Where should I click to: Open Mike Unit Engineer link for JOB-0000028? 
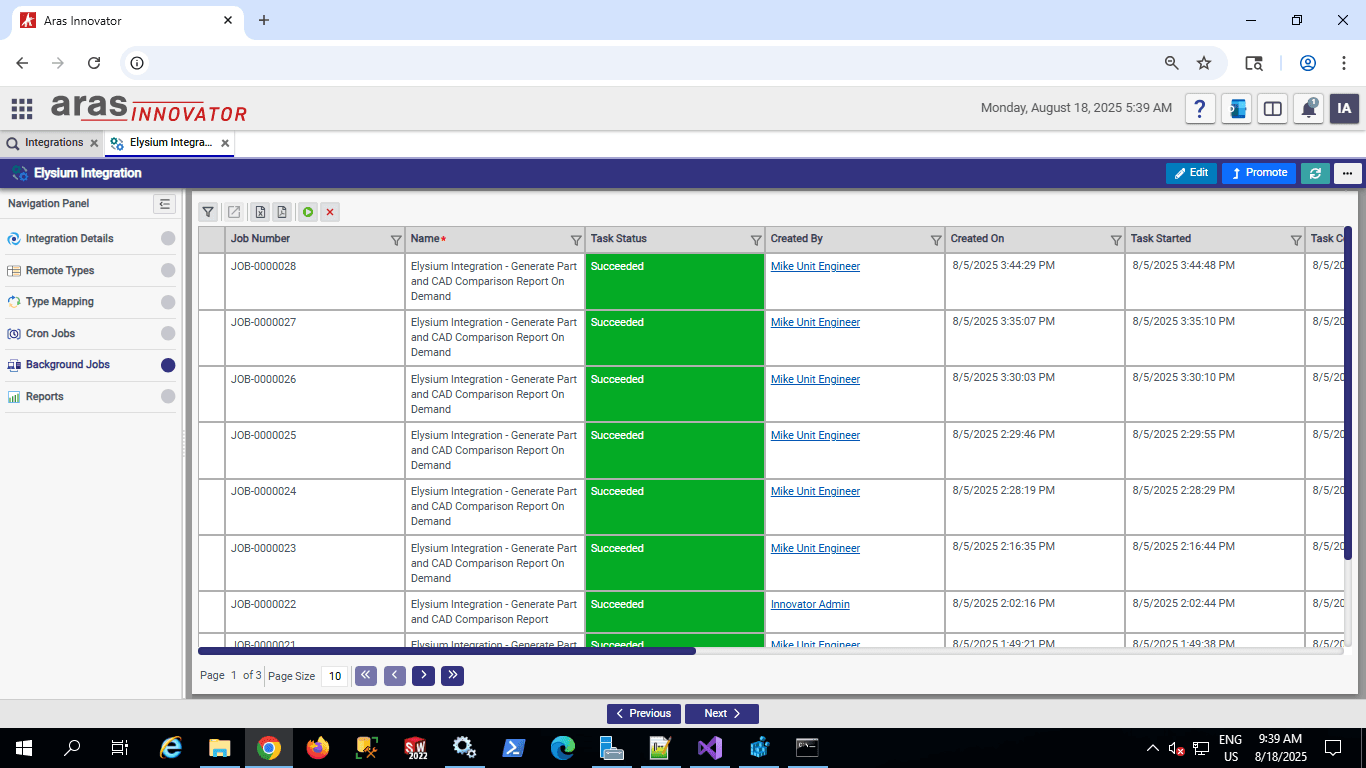click(x=815, y=266)
